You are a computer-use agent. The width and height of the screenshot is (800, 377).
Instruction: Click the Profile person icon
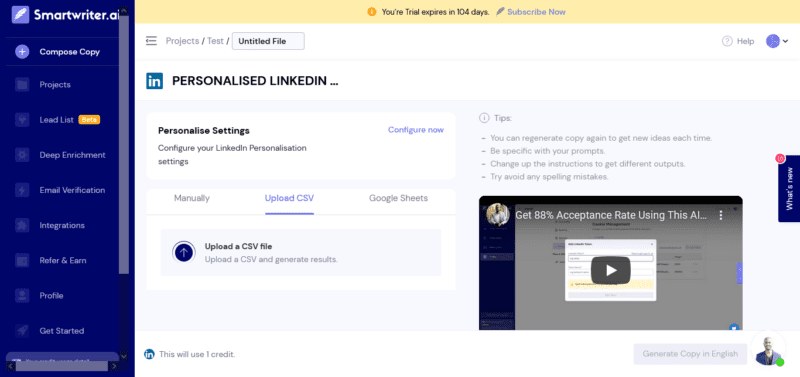pyautogui.click(x=22, y=296)
